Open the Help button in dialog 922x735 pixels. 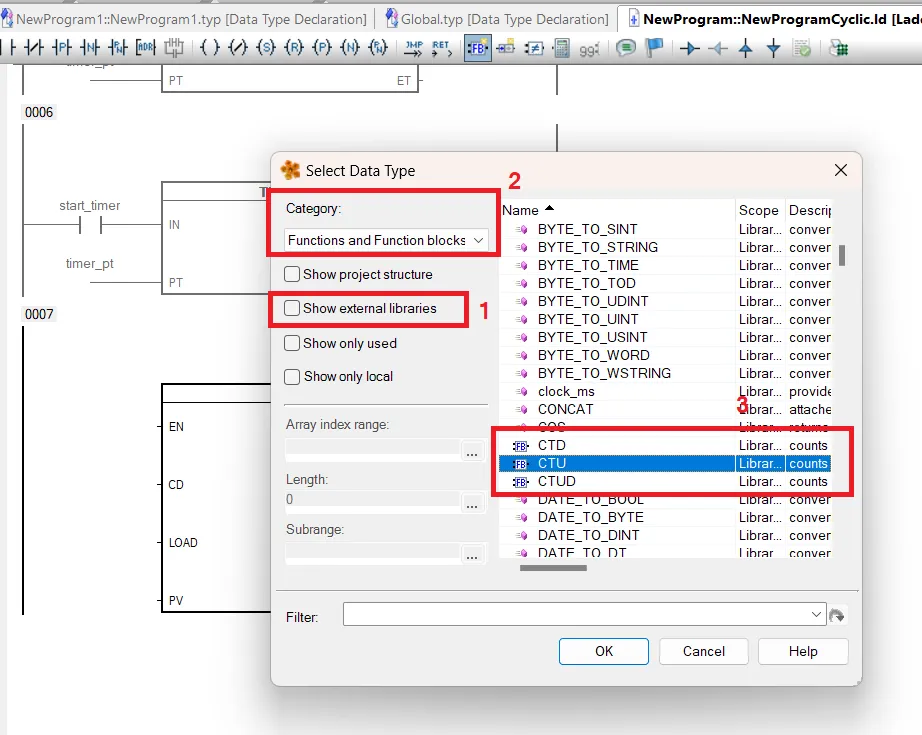803,651
